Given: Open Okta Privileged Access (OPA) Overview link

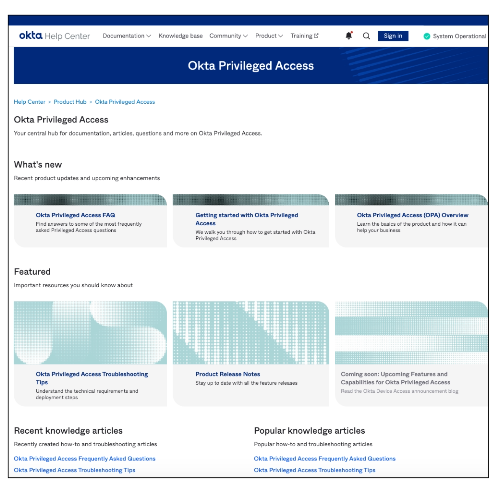Looking at the screenshot, I should point(412,215).
